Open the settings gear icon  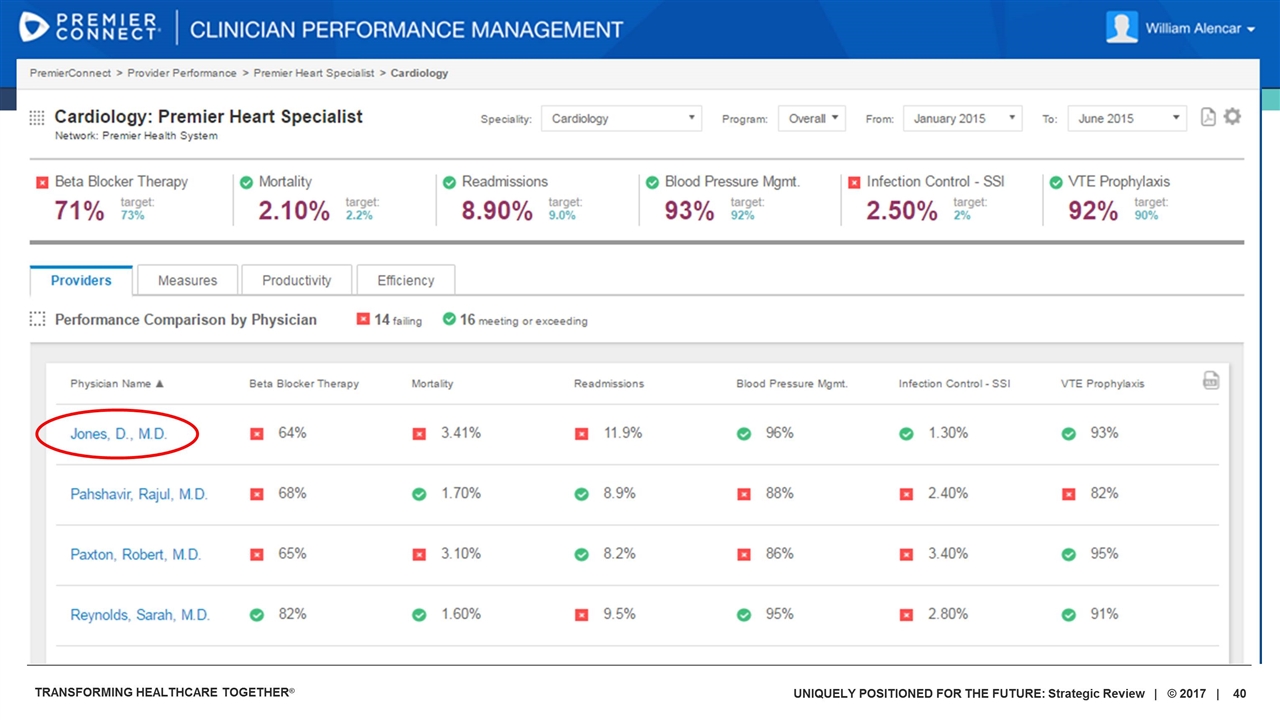tap(1232, 116)
